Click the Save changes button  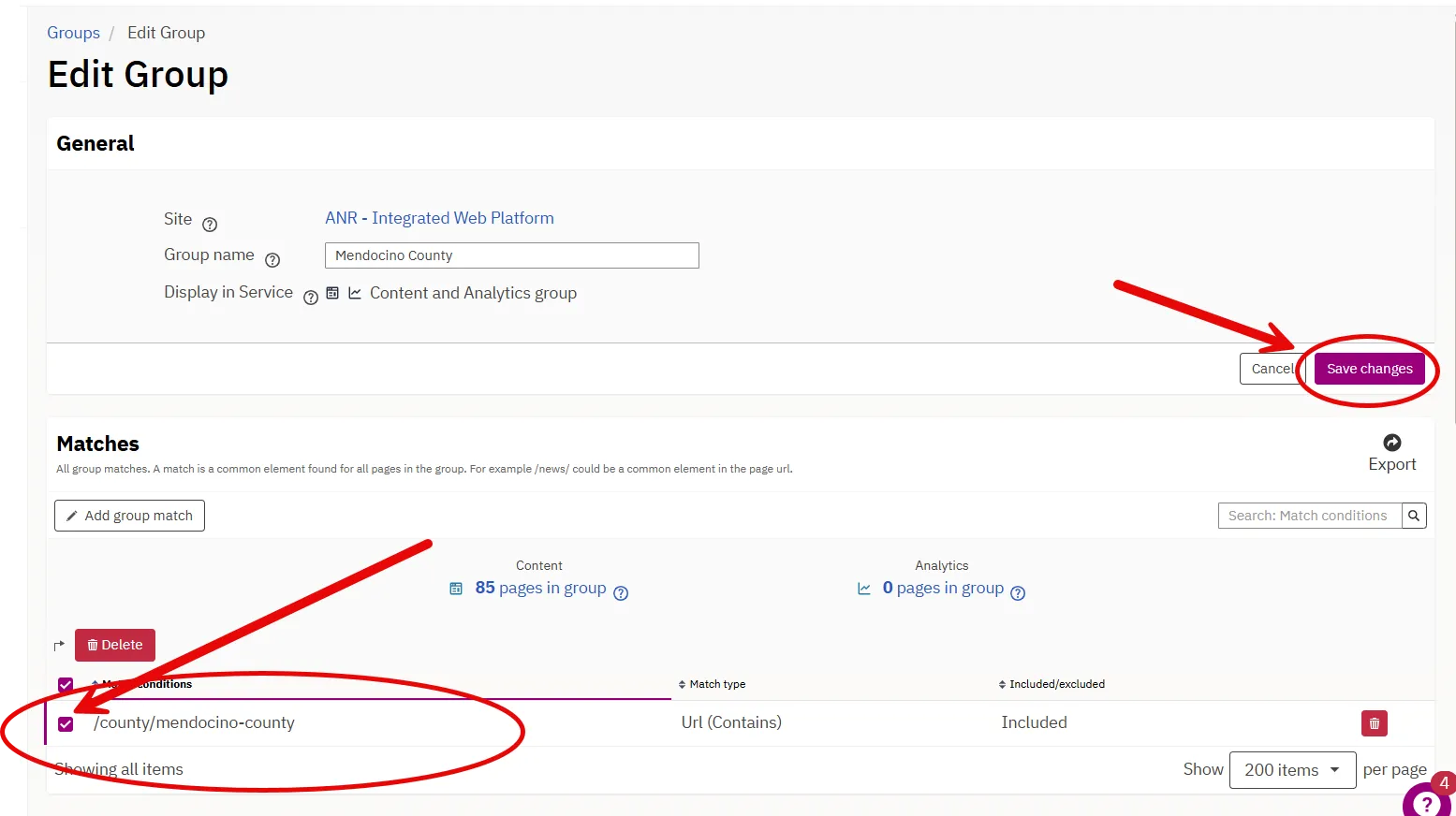pyautogui.click(x=1368, y=368)
